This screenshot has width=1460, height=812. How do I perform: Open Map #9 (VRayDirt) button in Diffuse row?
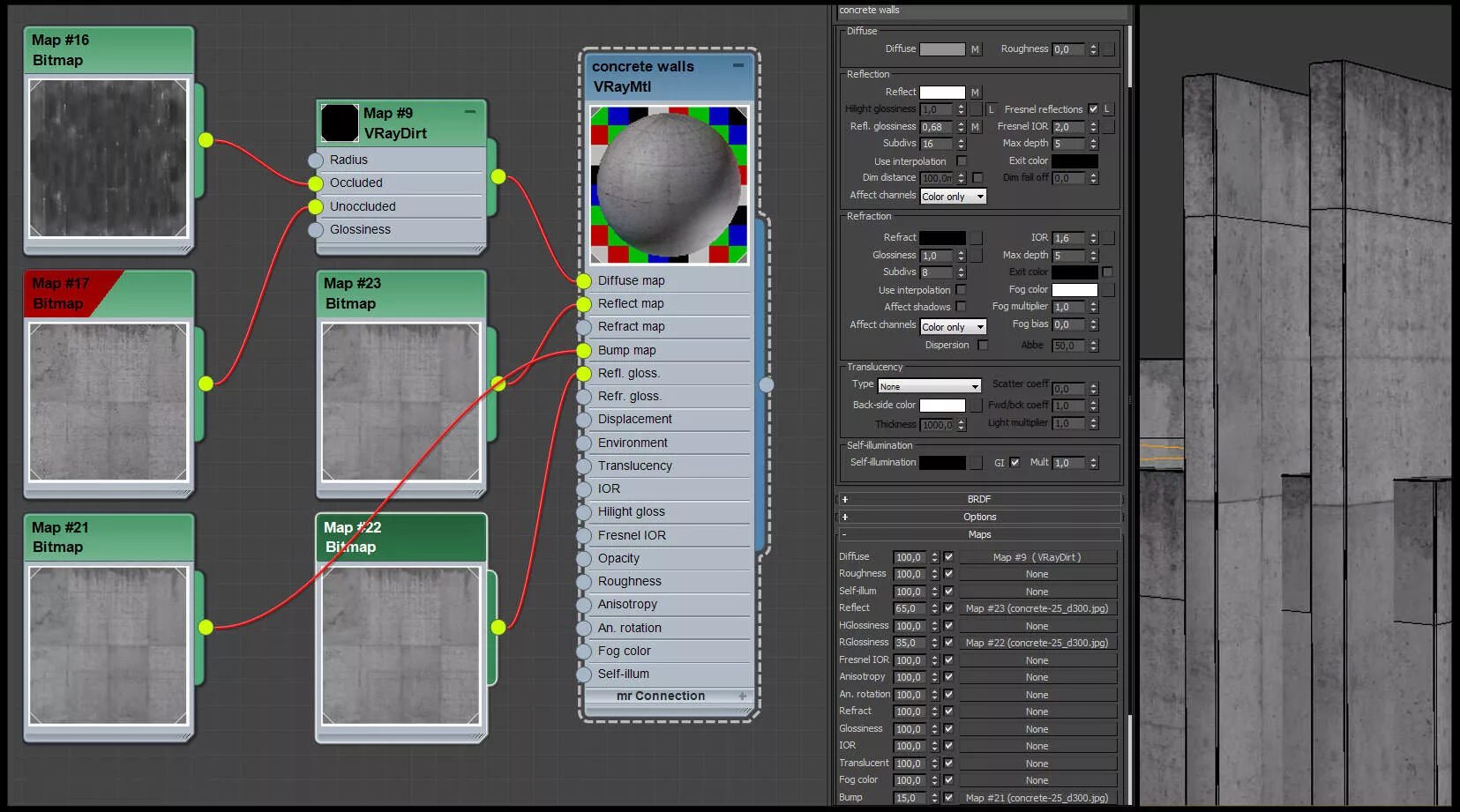[x=1037, y=557]
